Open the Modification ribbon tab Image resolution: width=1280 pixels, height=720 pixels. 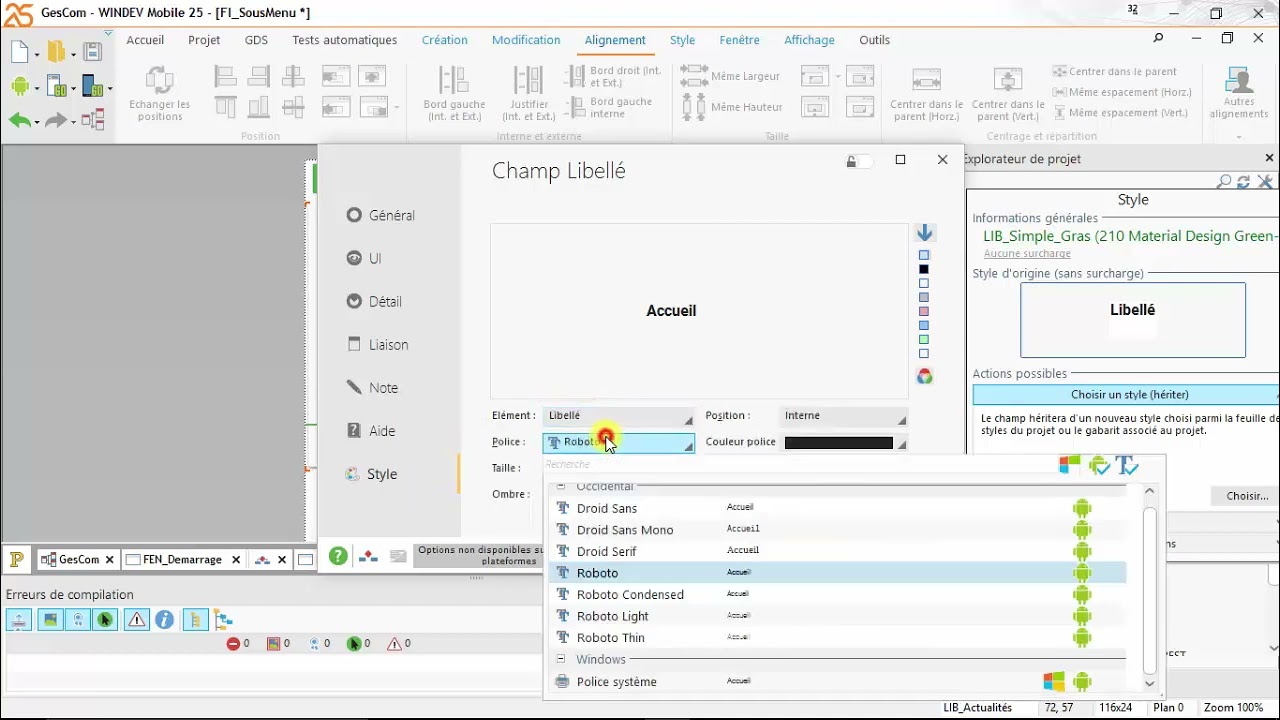tap(526, 40)
